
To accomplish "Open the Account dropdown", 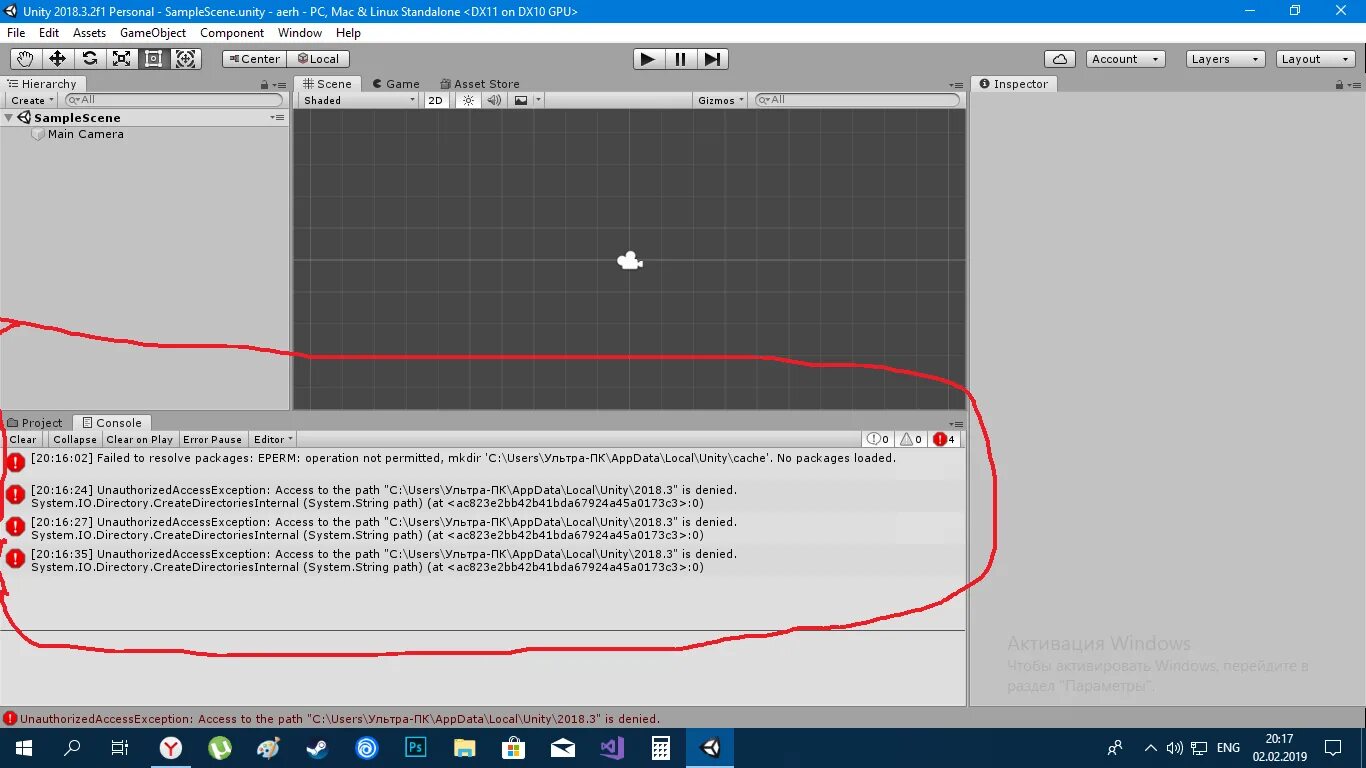I will [x=1125, y=59].
